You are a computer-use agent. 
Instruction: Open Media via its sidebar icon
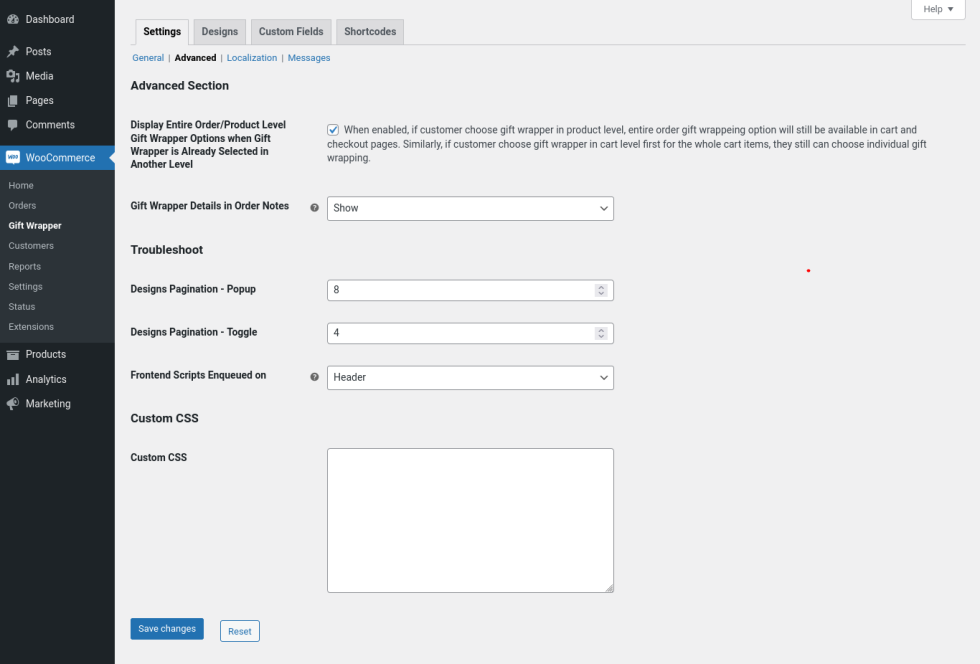coord(13,76)
